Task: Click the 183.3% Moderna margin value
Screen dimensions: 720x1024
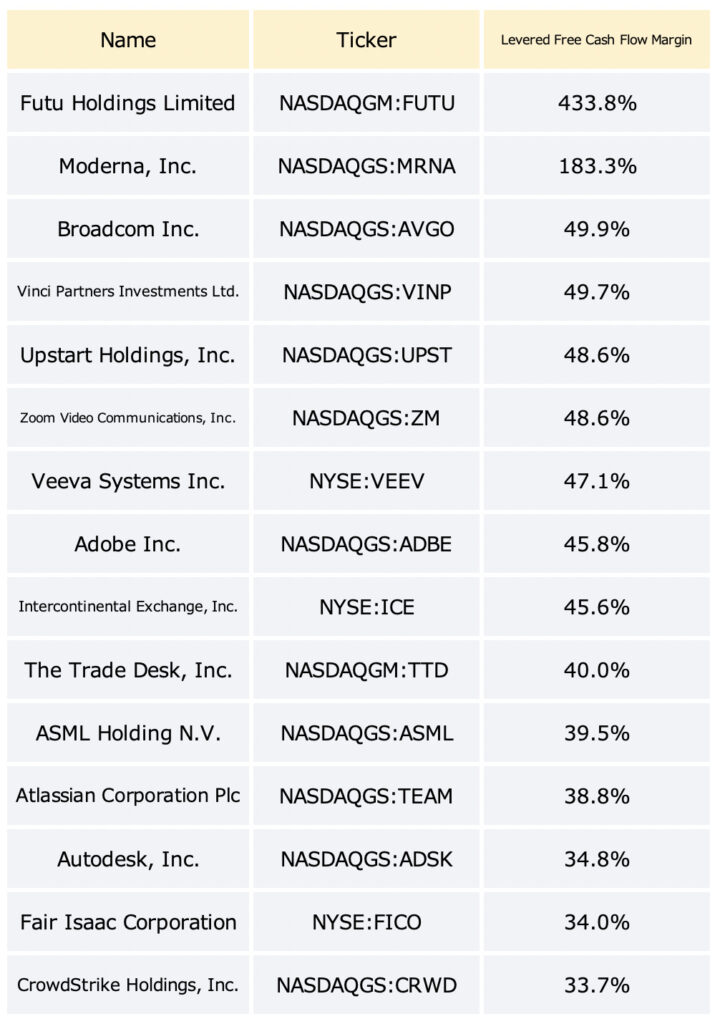Action: 597,166
